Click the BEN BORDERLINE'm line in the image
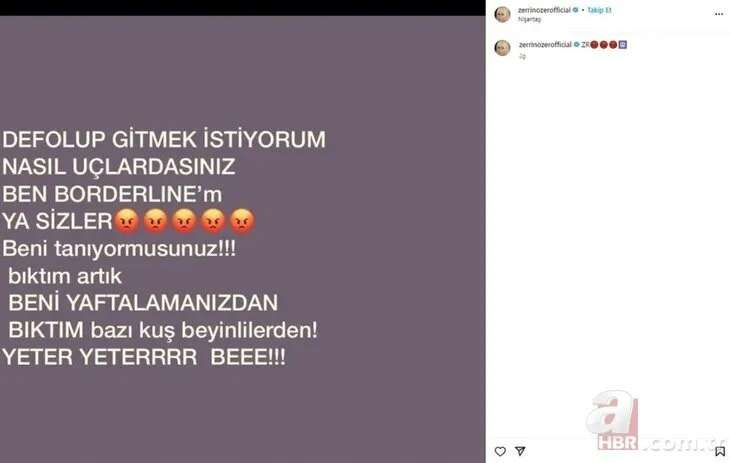Screen dimensions: 730x463 [112, 194]
